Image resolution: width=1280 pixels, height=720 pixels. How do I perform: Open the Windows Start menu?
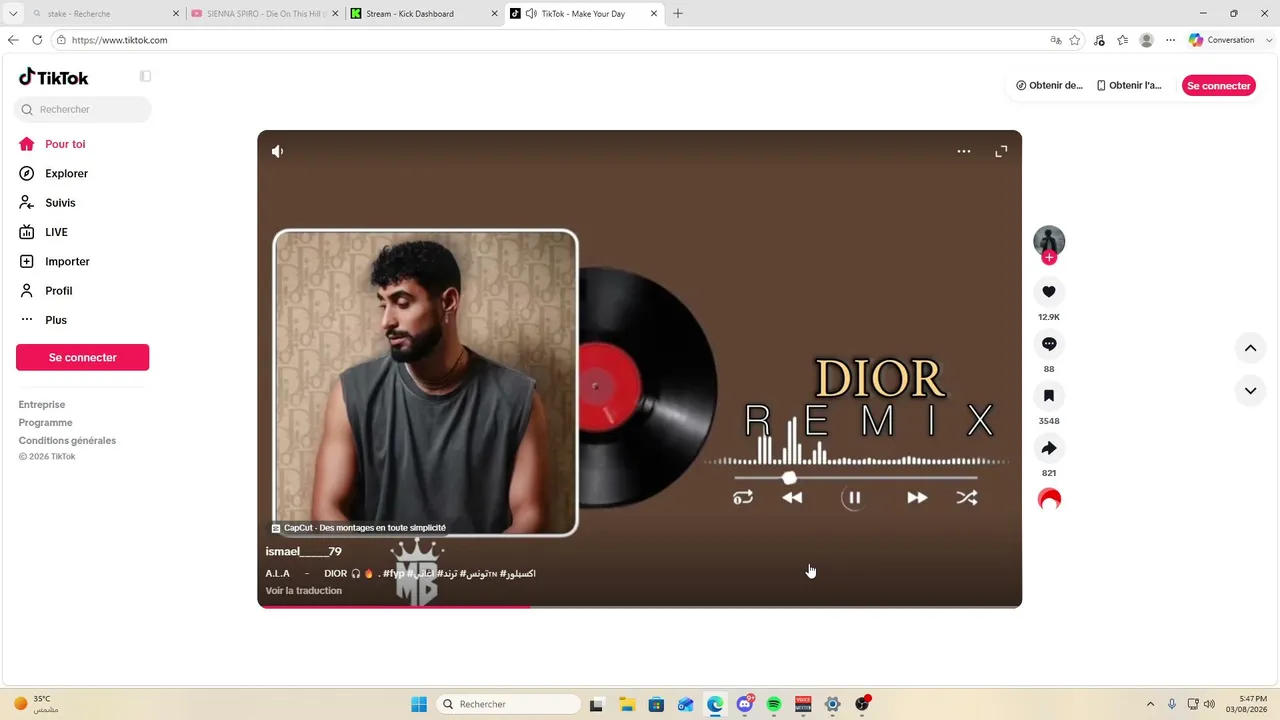(x=419, y=704)
